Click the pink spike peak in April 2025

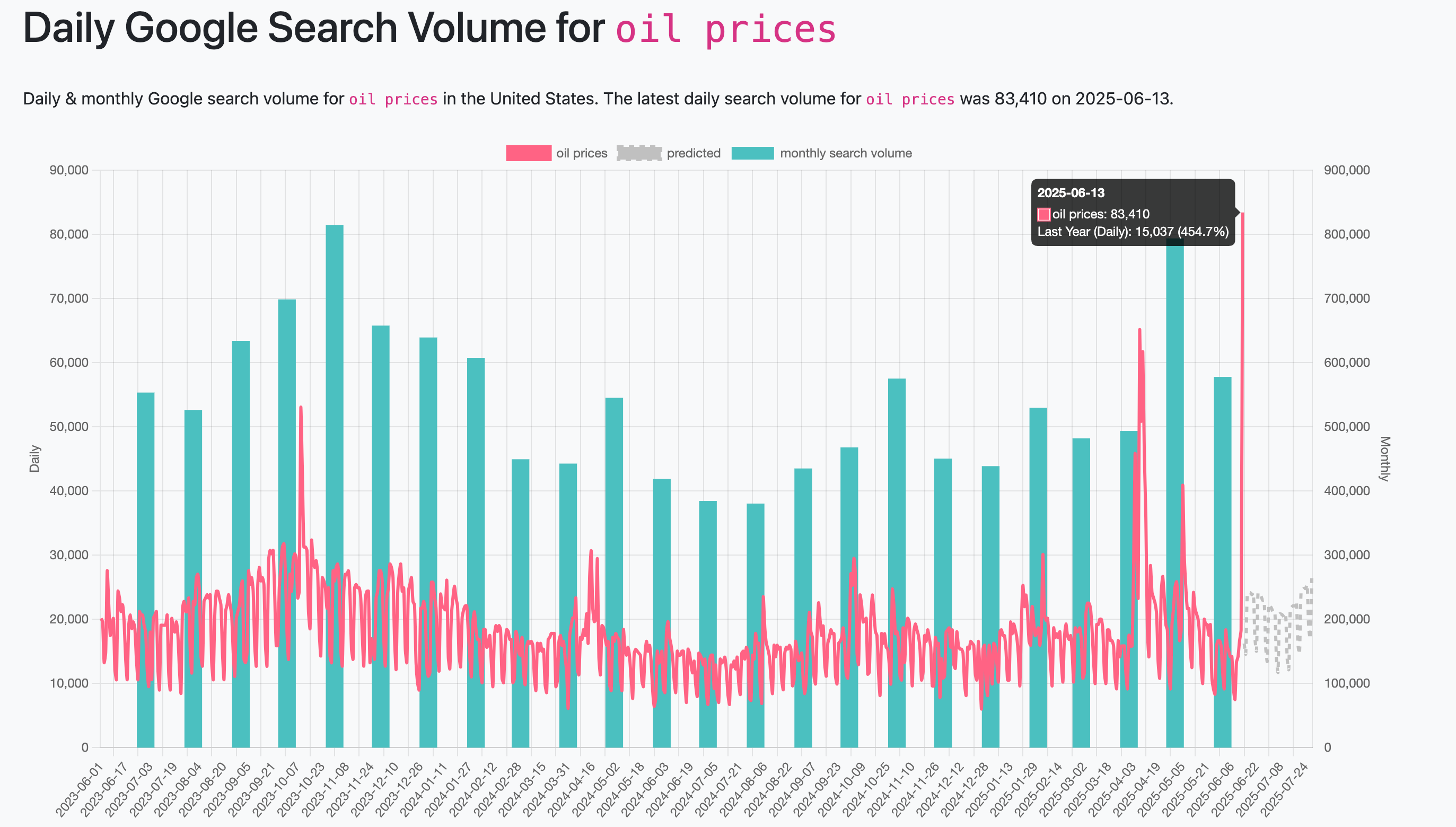click(1139, 330)
